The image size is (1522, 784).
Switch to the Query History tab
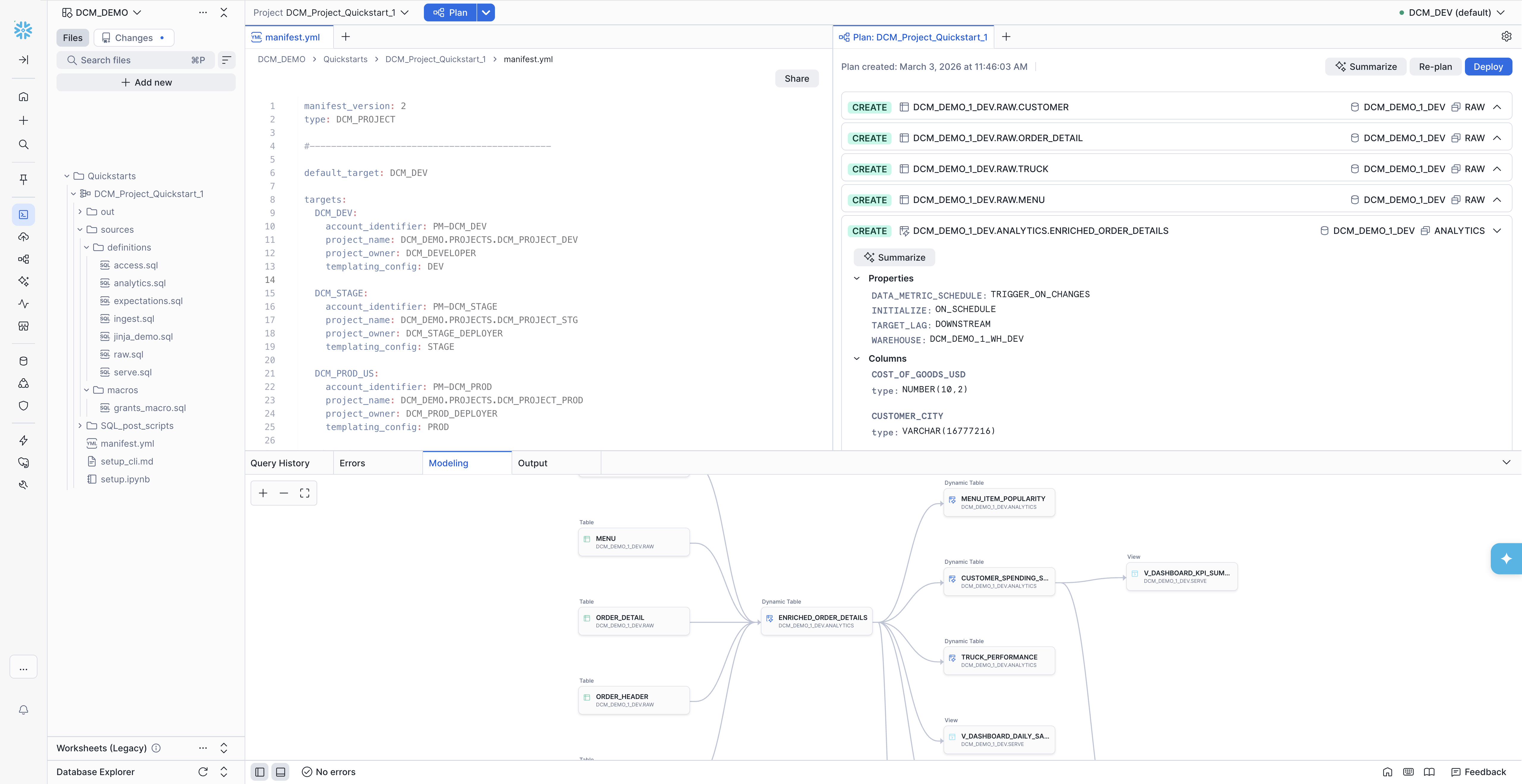[280, 463]
